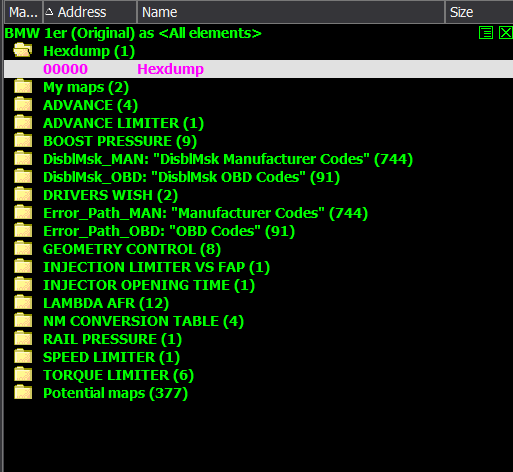513x472 pixels.
Task: Click the INJECTION LIMITER VS FAP folder icon
Action: coord(23,266)
